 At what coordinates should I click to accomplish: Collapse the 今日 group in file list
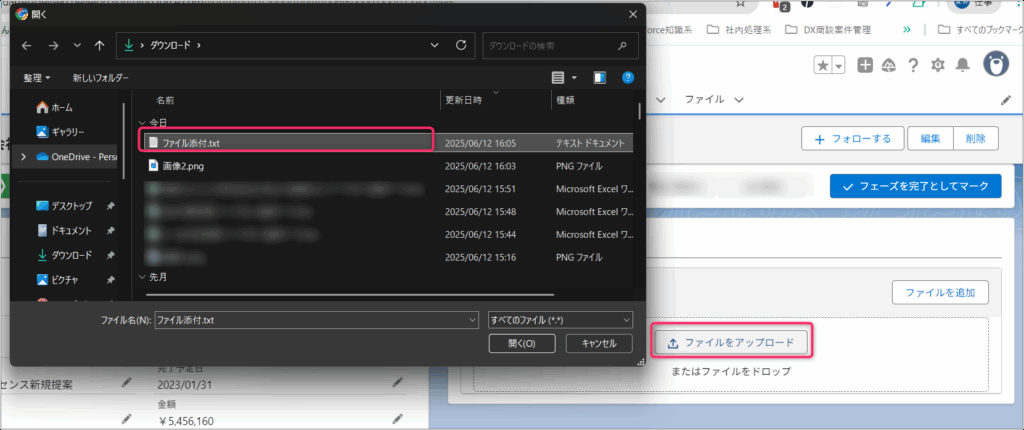click(x=142, y=122)
